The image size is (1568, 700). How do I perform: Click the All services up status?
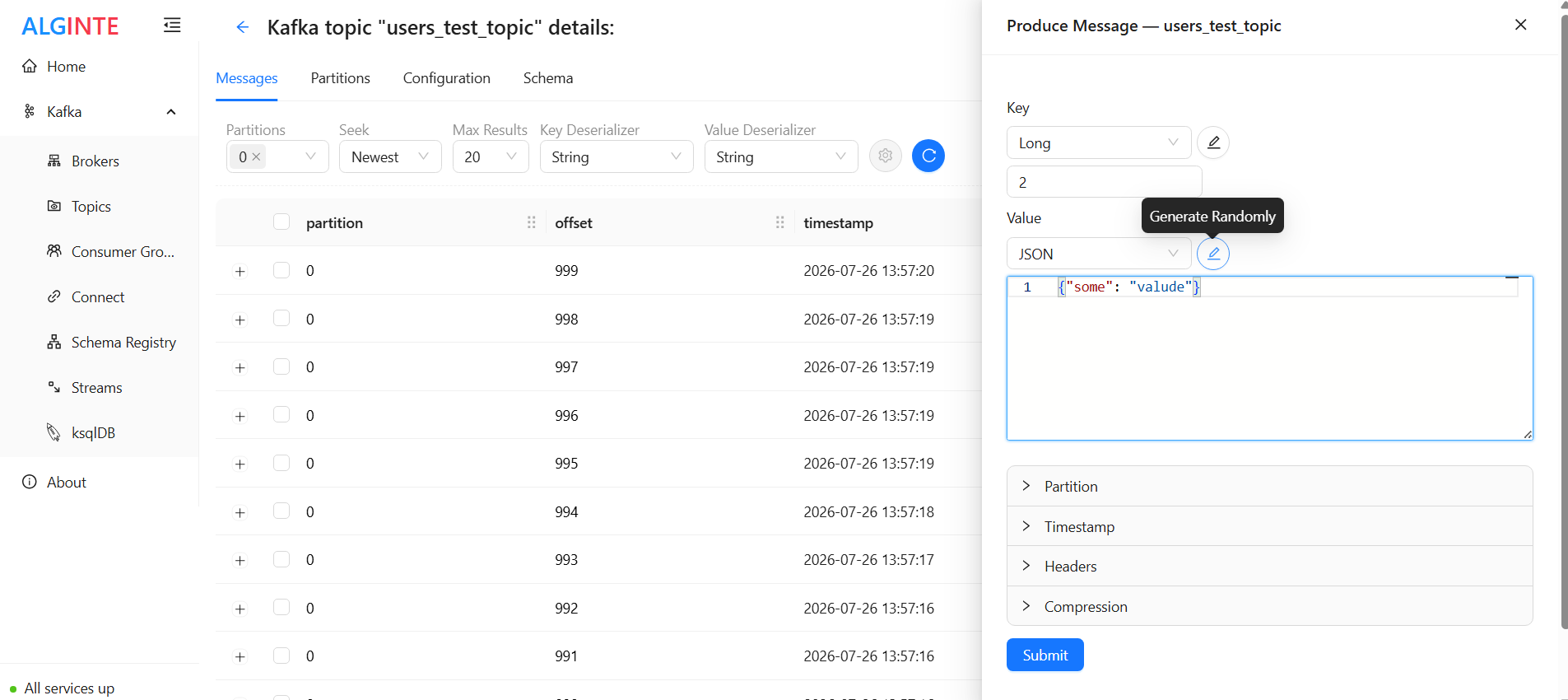pyautogui.click(x=63, y=688)
